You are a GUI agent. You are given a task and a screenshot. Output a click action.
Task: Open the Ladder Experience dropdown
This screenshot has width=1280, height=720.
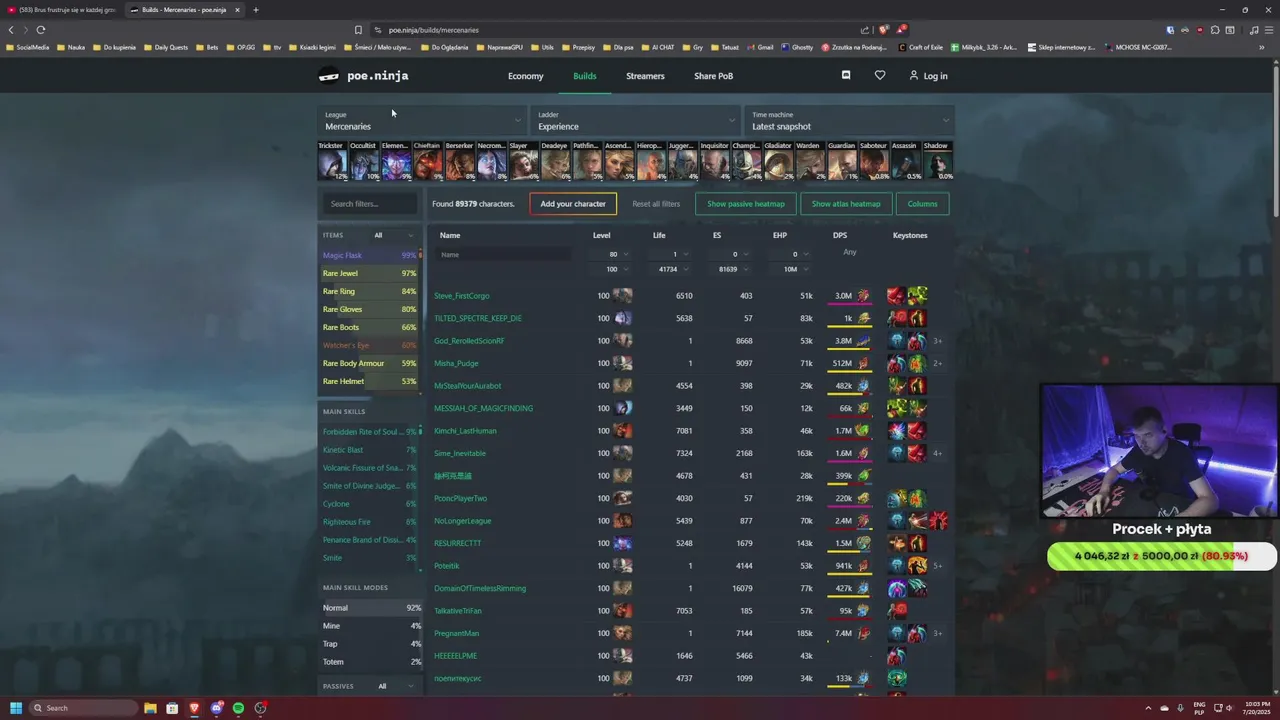click(x=636, y=121)
